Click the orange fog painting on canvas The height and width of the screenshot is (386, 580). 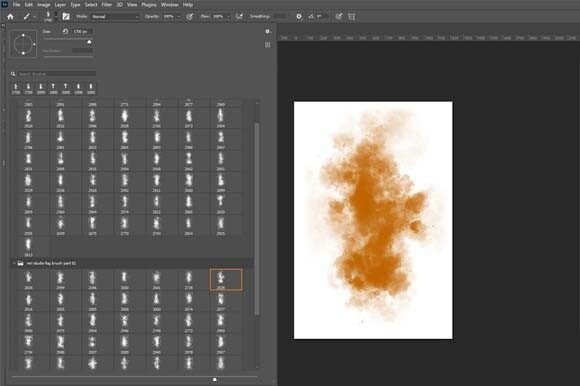tap(373, 216)
